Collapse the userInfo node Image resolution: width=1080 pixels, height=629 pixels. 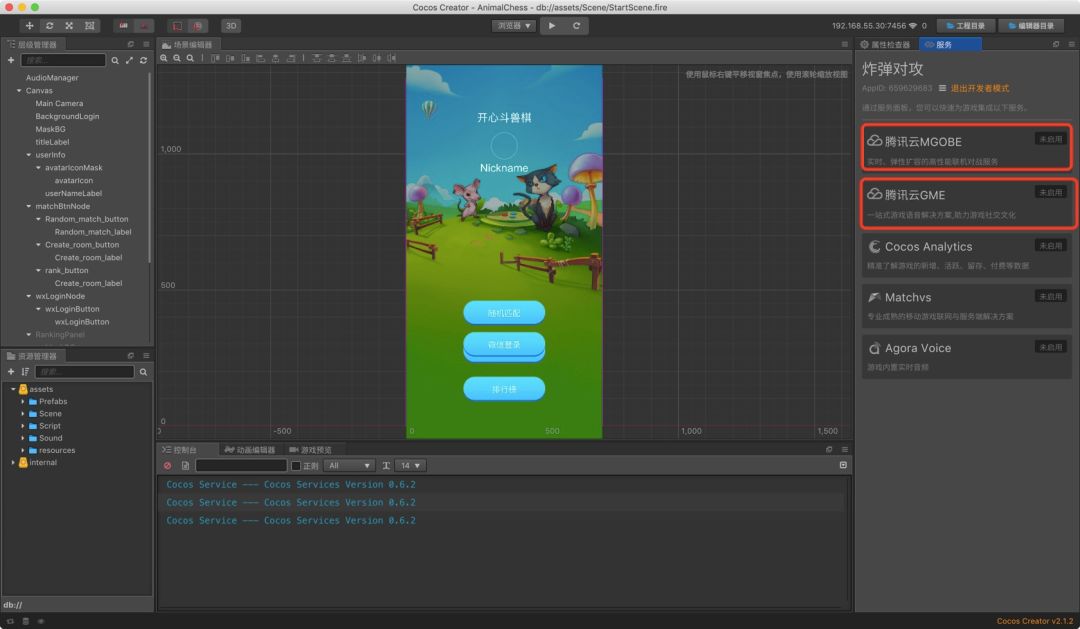[29, 155]
